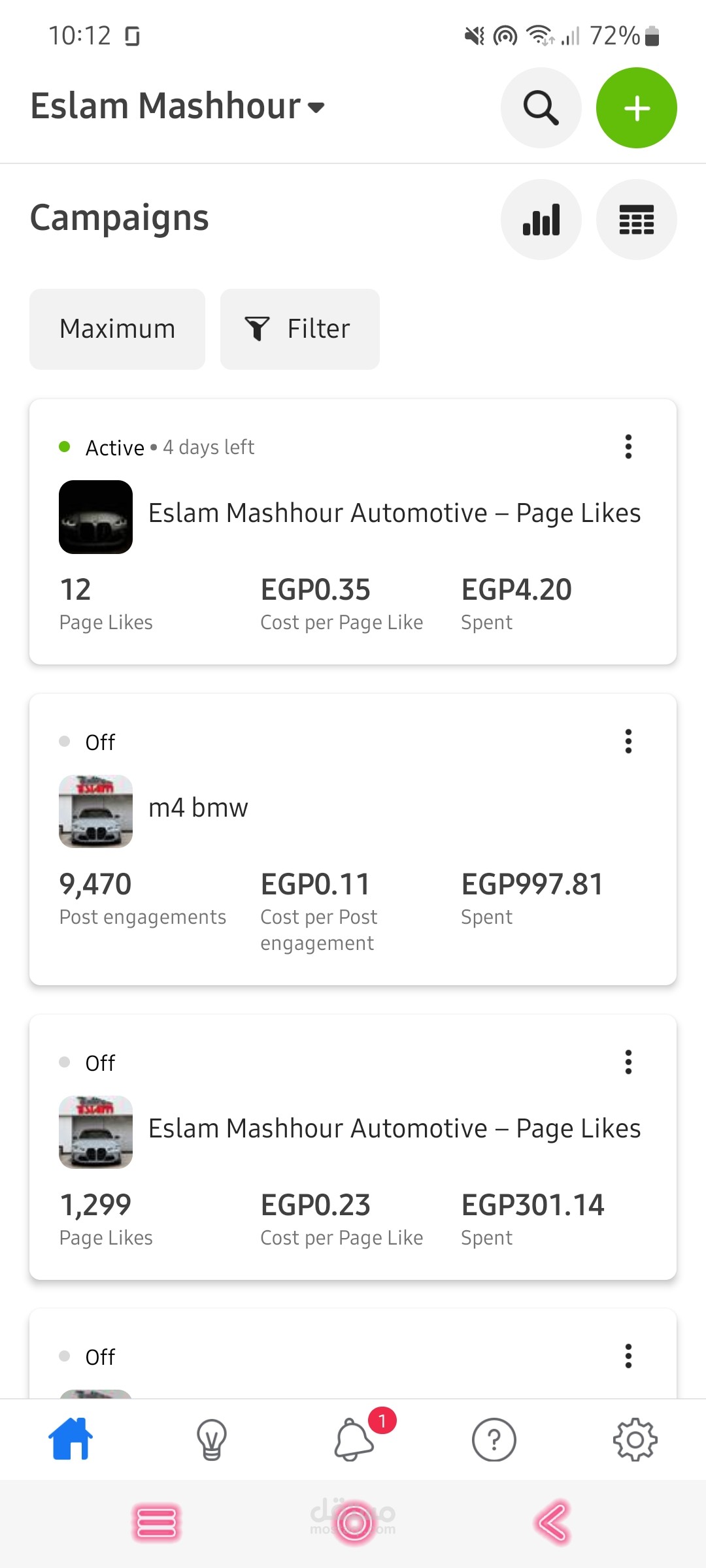
Task: Select the m4 bmw campaign thumbnail
Action: [96, 811]
